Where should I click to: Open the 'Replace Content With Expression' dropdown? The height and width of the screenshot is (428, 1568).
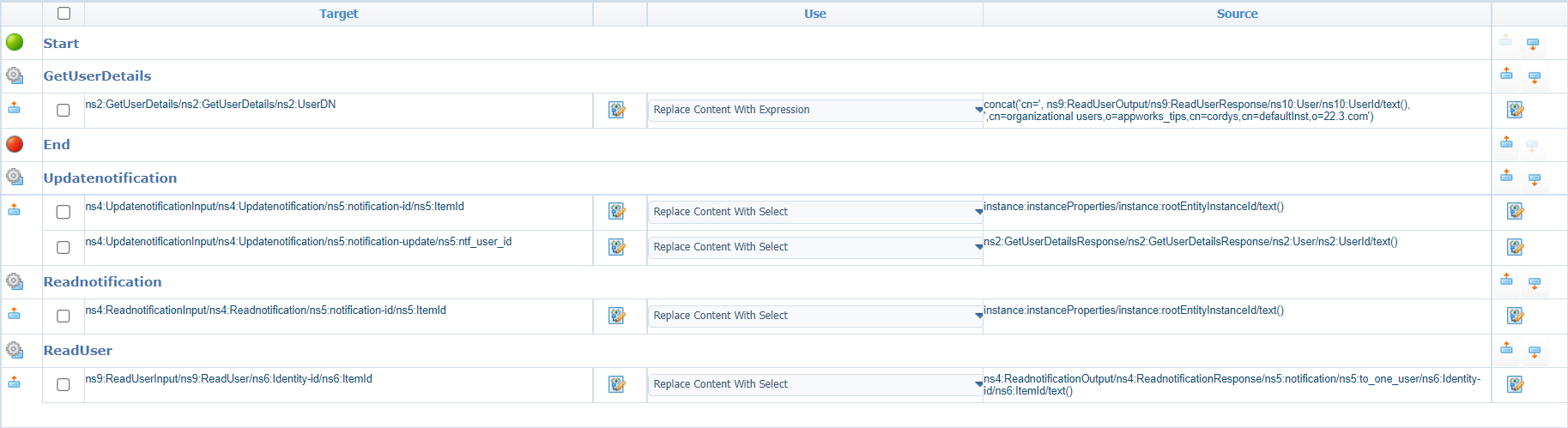[x=815, y=110]
